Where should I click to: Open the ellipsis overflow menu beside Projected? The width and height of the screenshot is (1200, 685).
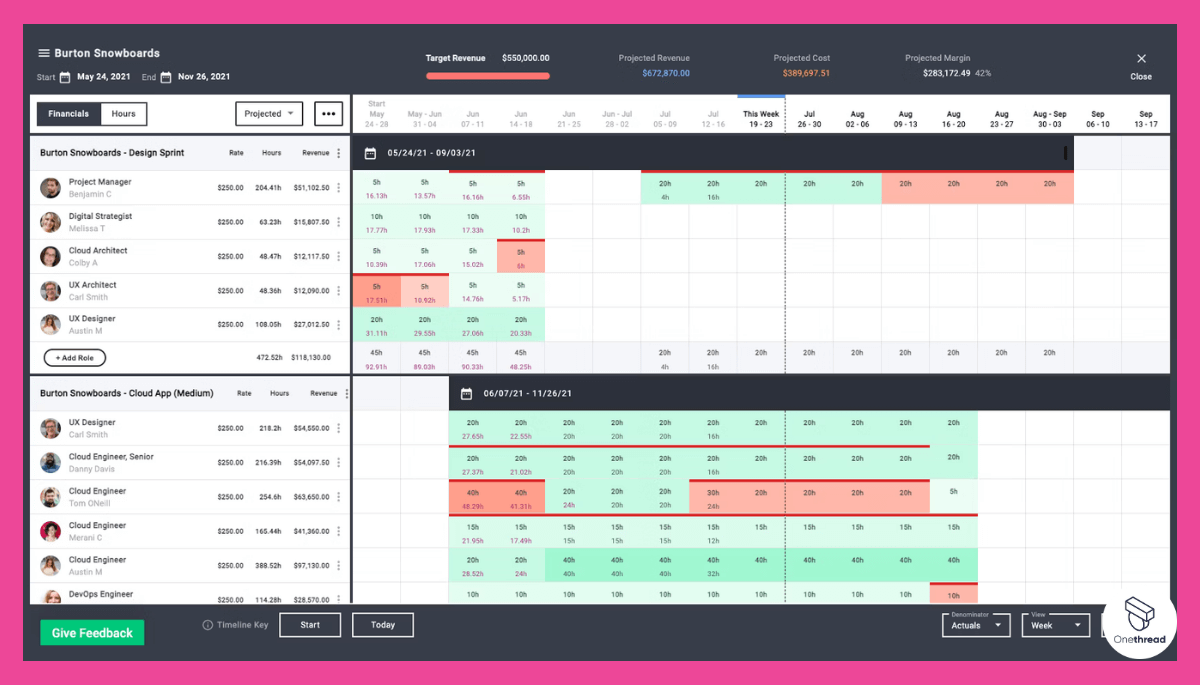coord(328,114)
